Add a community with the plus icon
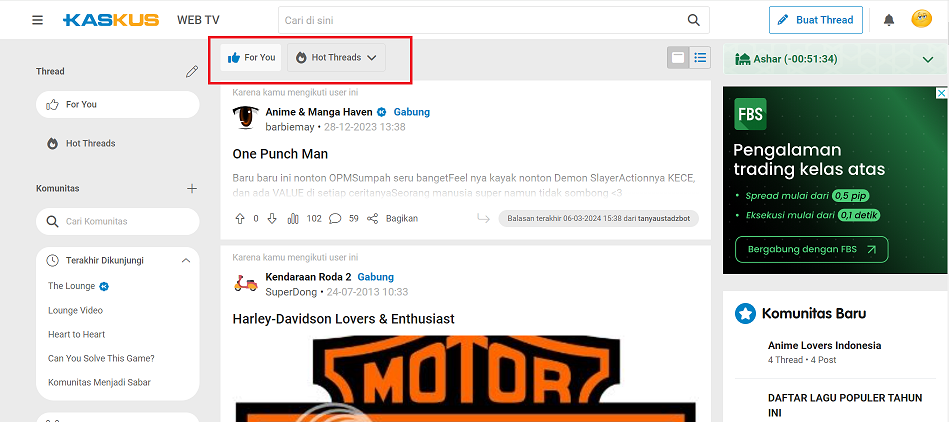949x422 pixels. 192,188
